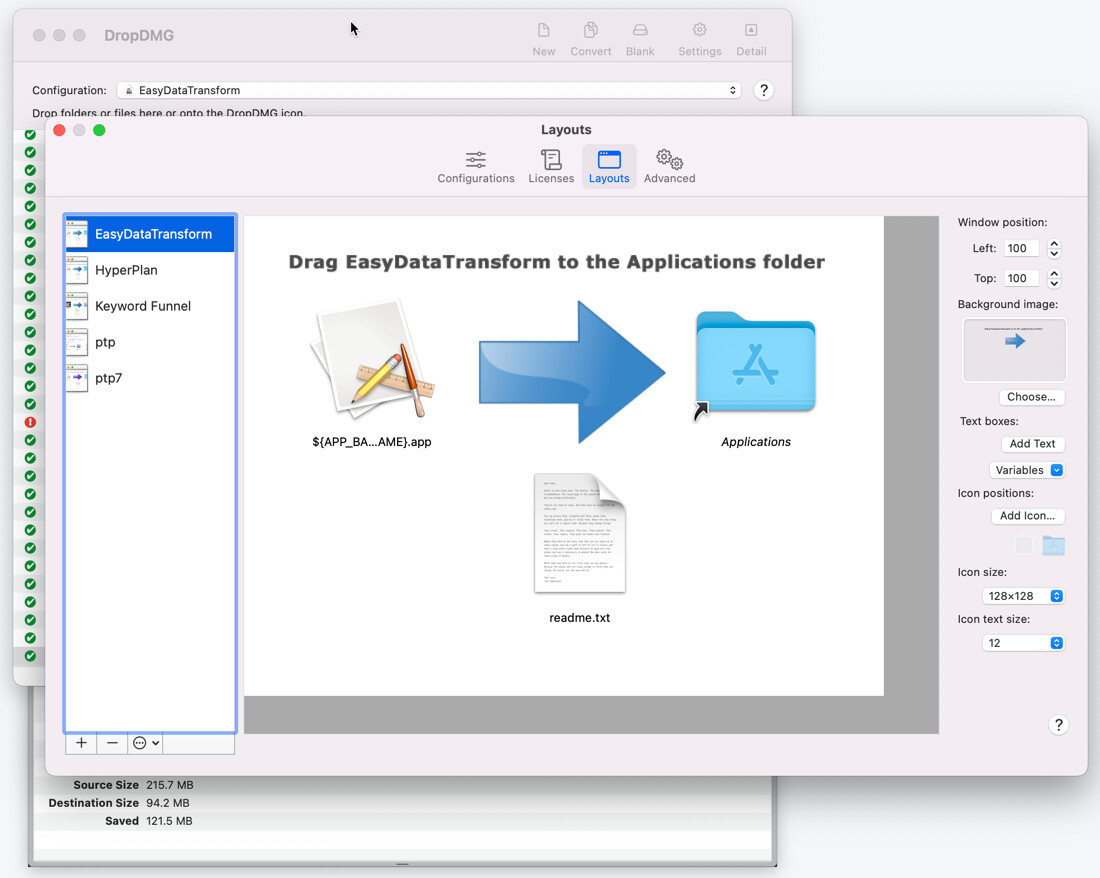Open the Licenses pane
This screenshot has width=1100, height=878.
(551, 166)
